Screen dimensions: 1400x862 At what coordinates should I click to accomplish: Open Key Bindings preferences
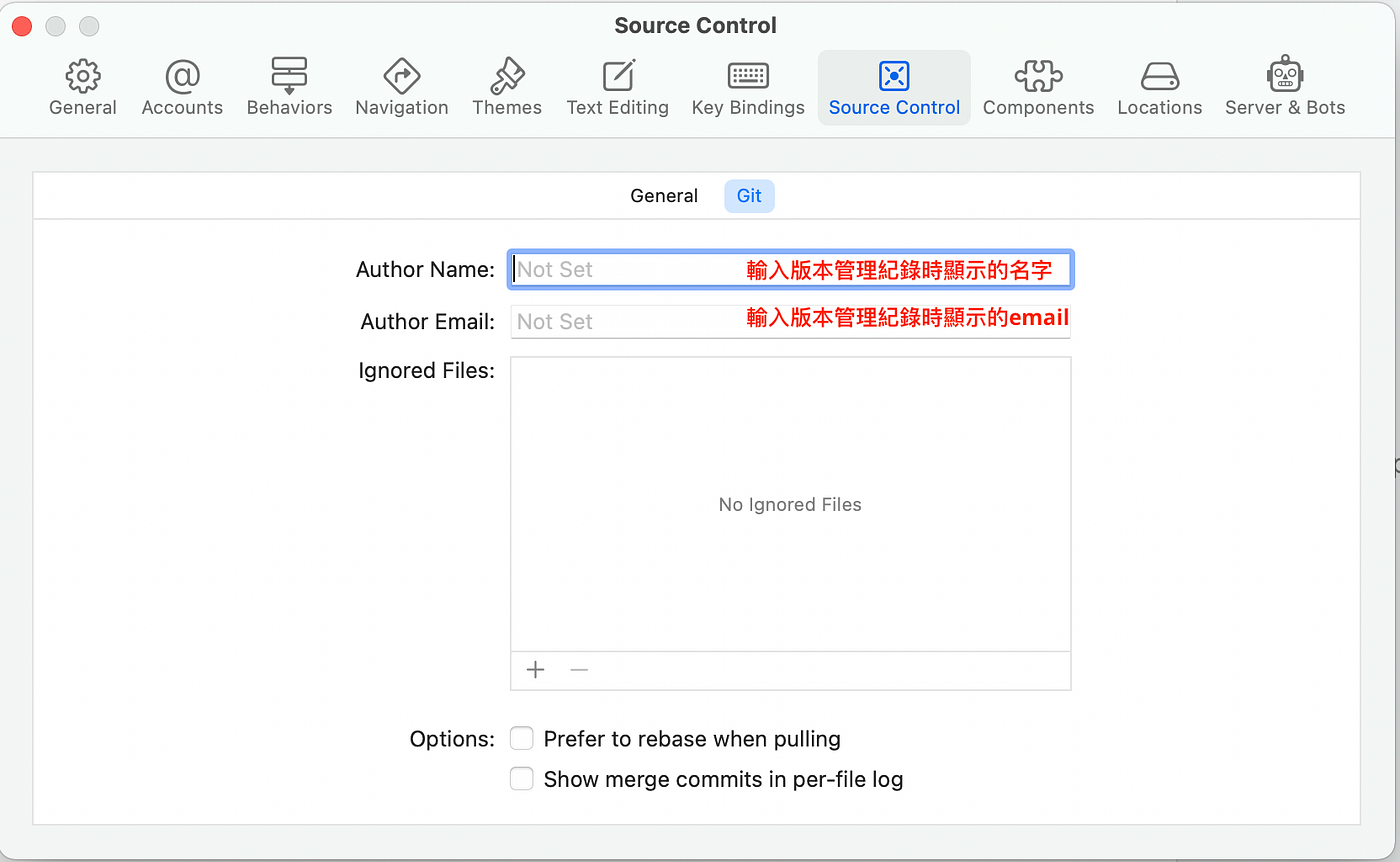pos(747,85)
